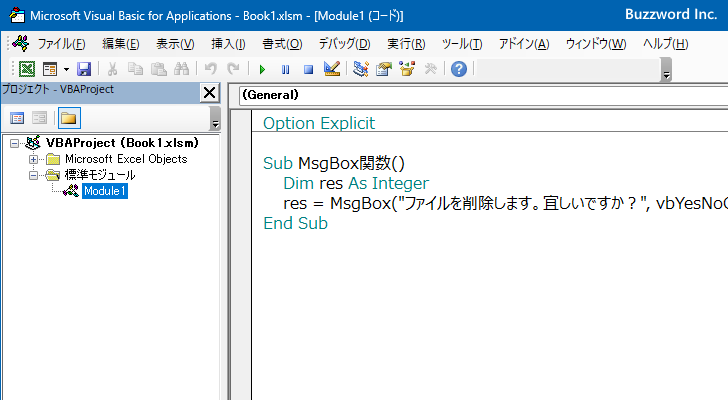The height and width of the screenshot is (400, 728).
Task: Open the 書式(O) menu
Action: [x=282, y=44]
